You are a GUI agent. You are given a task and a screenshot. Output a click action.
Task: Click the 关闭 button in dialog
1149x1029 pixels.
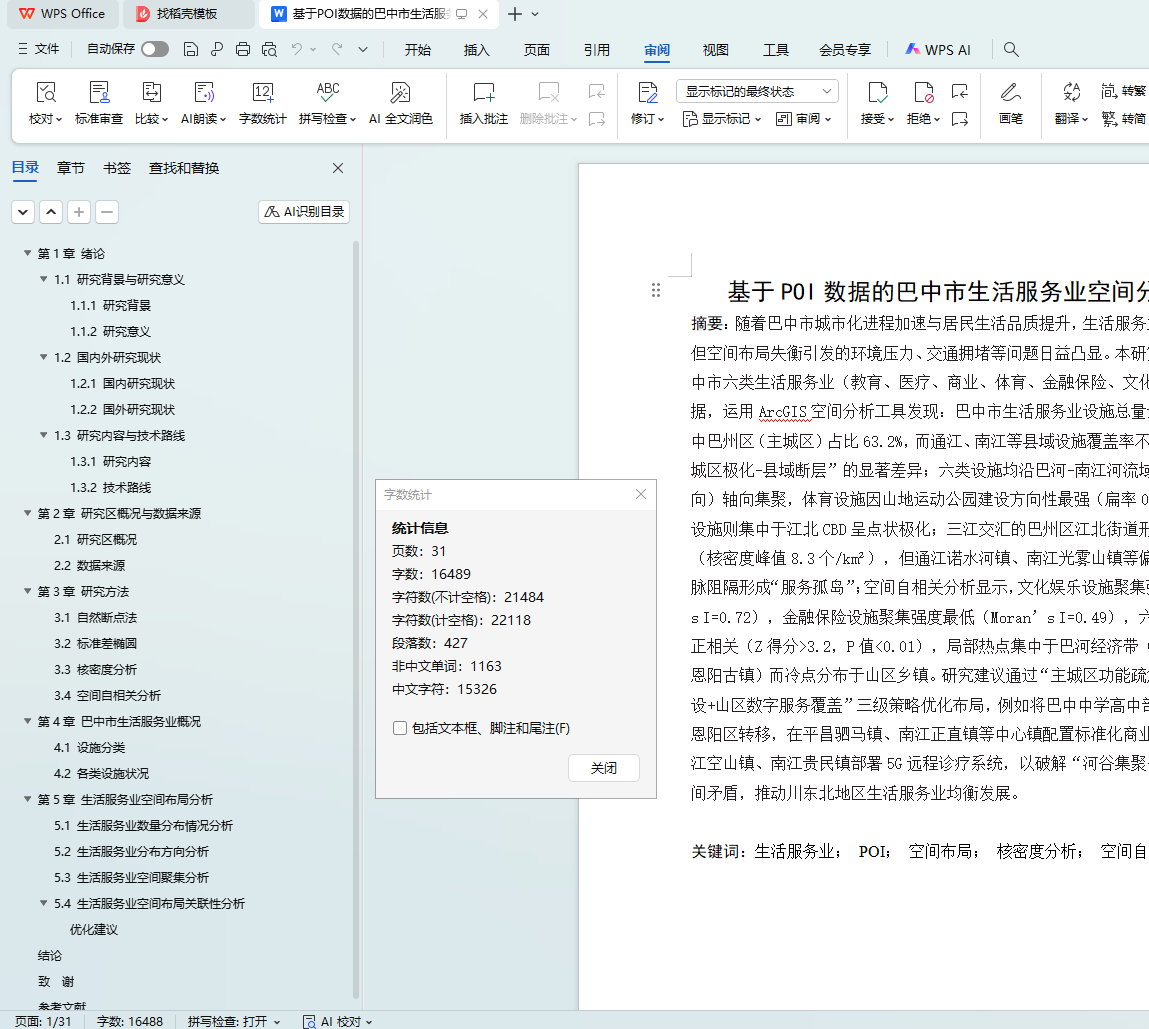coord(603,768)
